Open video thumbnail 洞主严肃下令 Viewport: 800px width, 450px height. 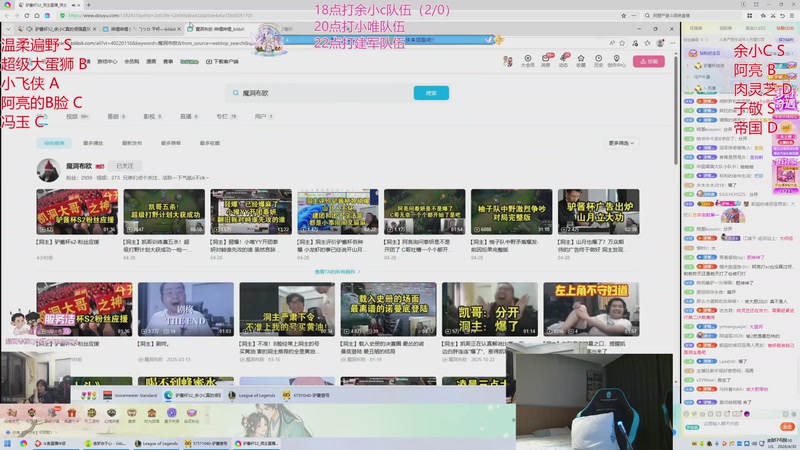(x=287, y=309)
